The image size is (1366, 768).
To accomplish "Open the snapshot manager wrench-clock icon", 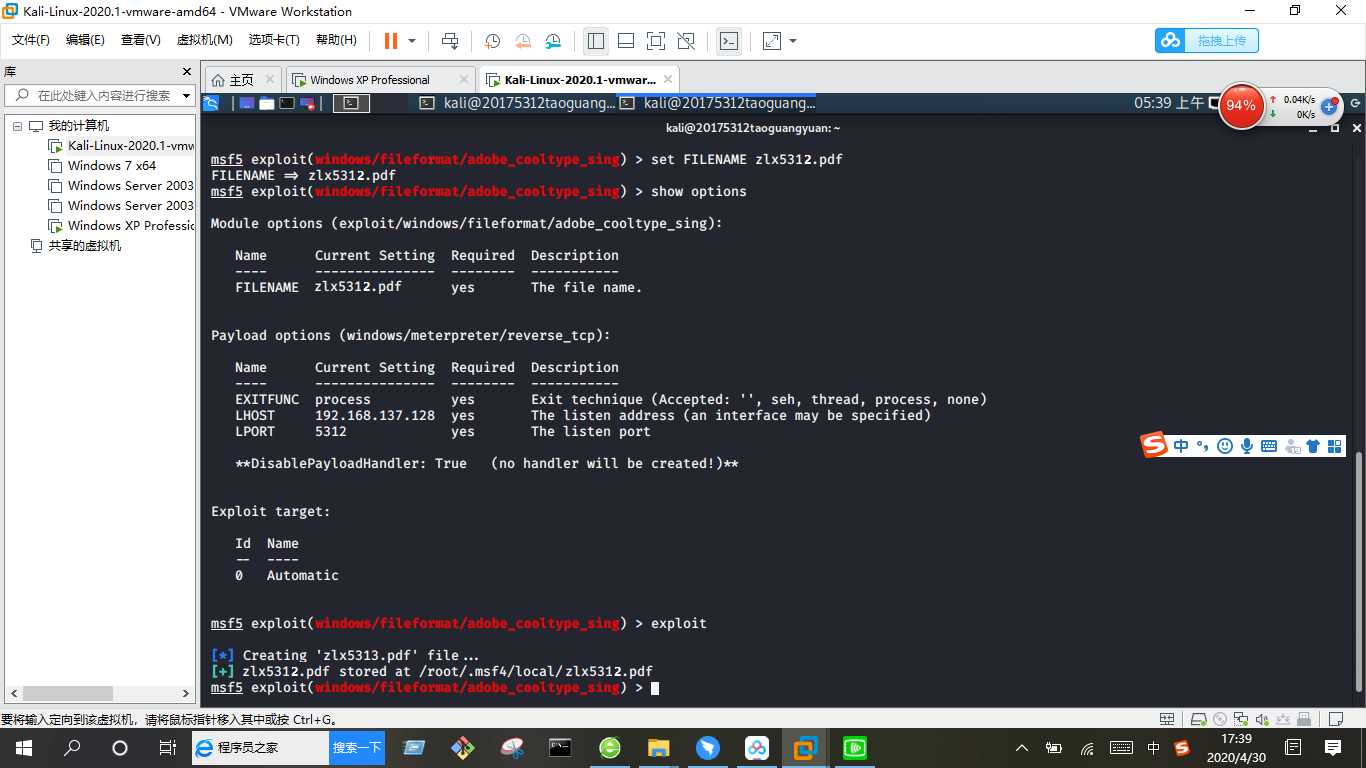I will point(553,41).
